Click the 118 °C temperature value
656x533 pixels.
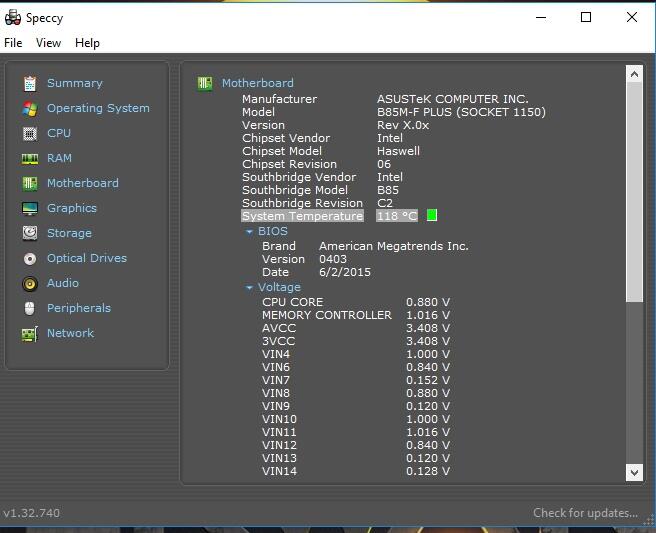(x=397, y=216)
